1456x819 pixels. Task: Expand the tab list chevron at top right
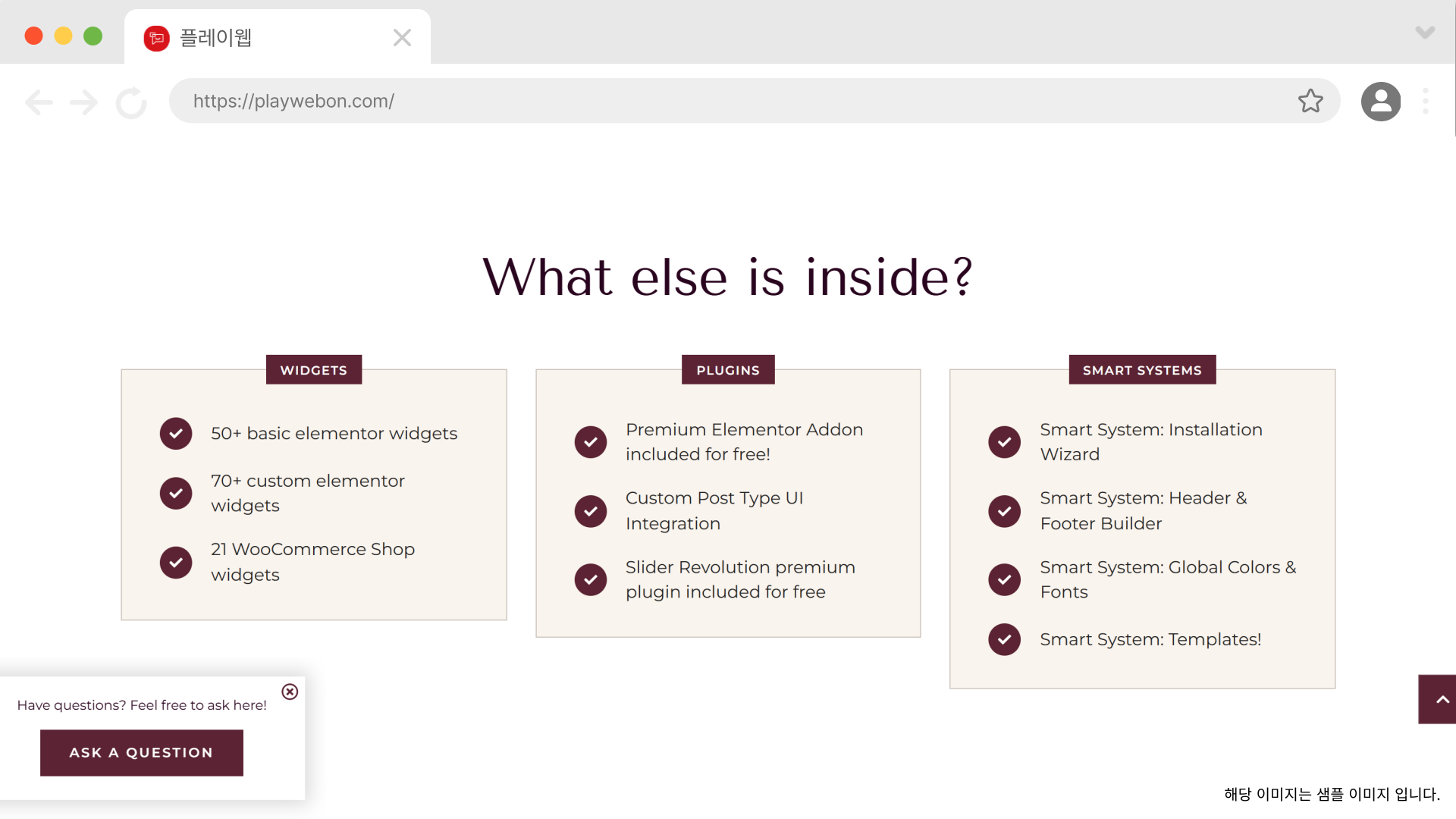pyautogui.click(x=1425, y=33)
